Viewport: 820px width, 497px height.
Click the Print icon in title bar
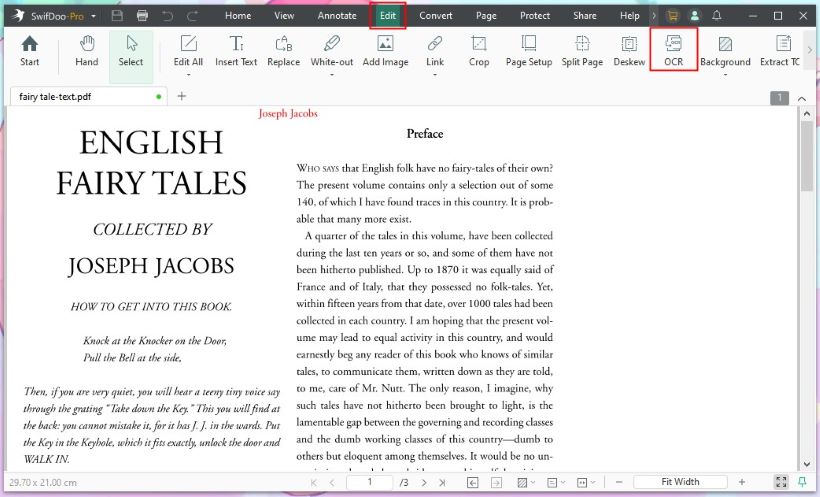click(142, 16)
